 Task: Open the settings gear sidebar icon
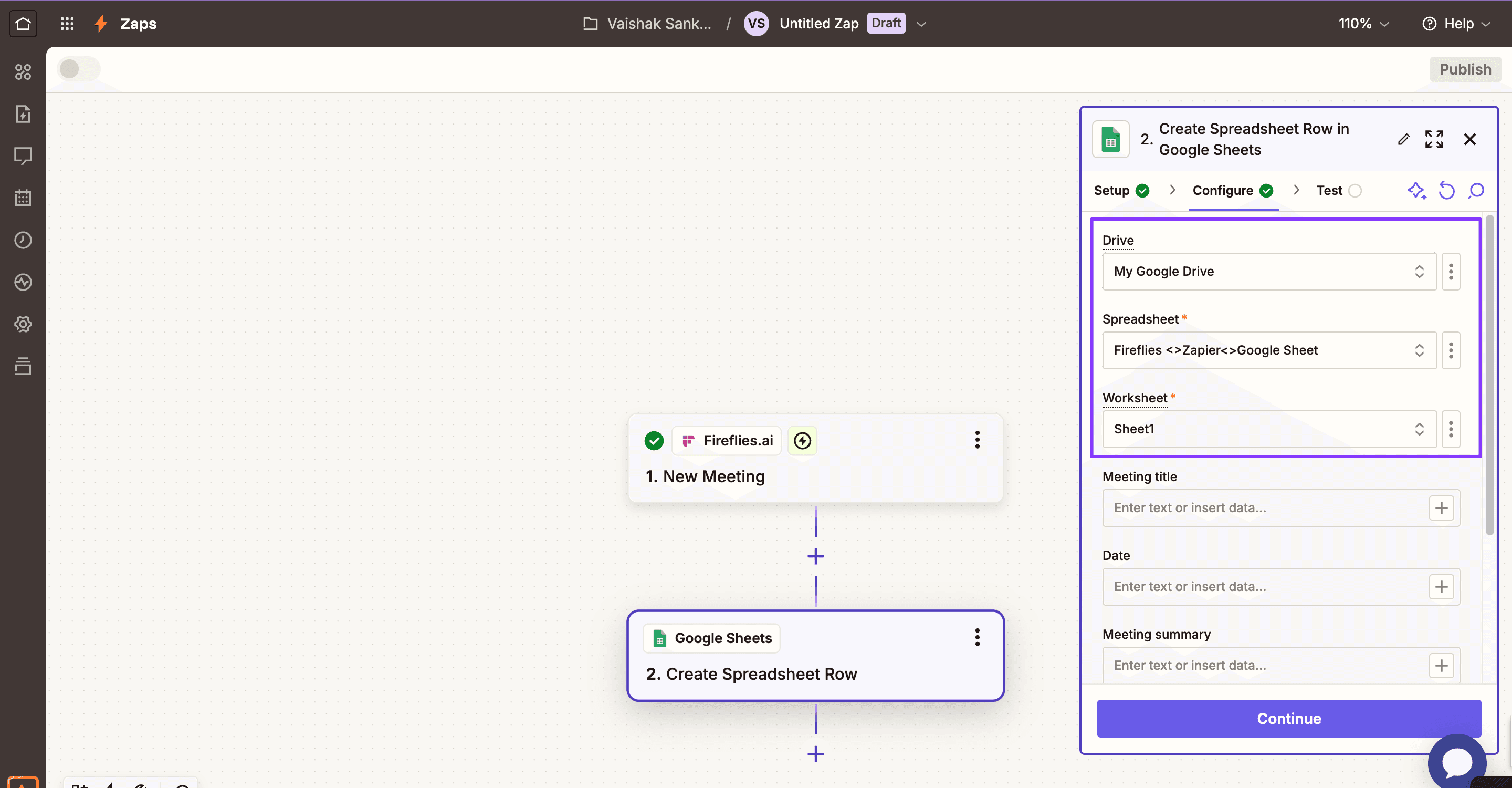pyautogui.click(x=23, y=324)
